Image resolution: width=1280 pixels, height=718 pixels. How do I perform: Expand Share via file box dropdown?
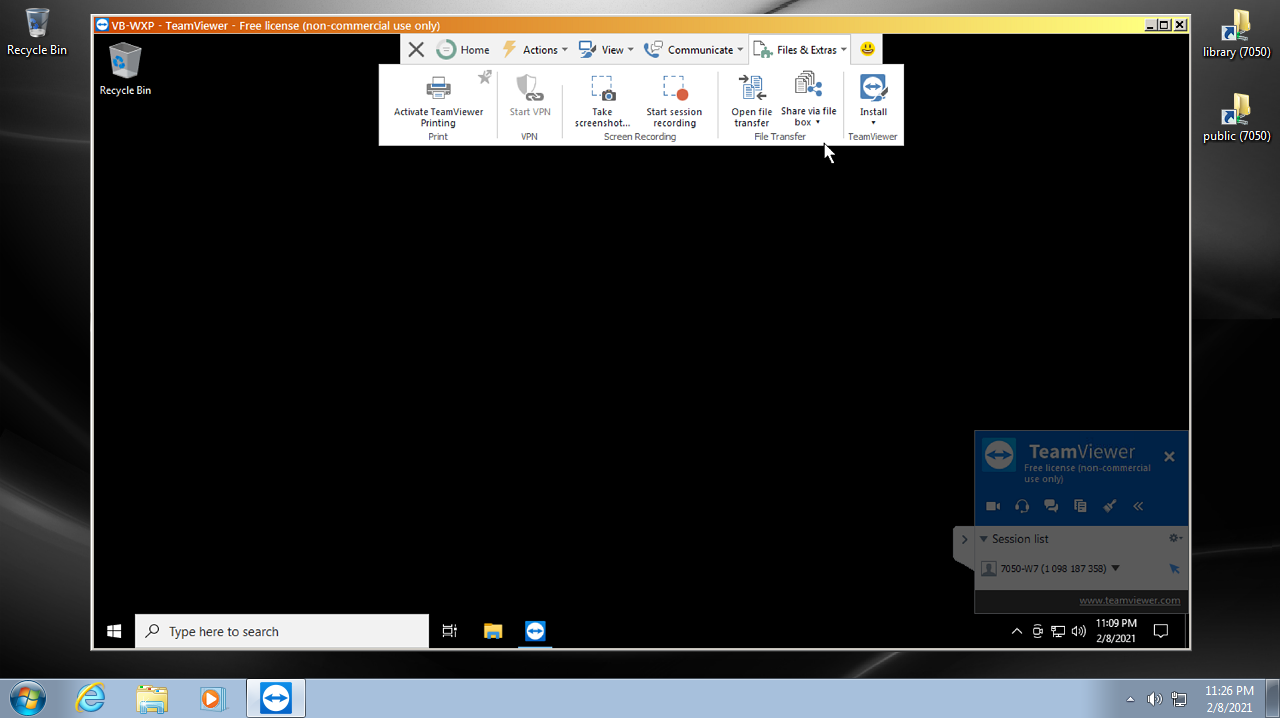(817, 123)
